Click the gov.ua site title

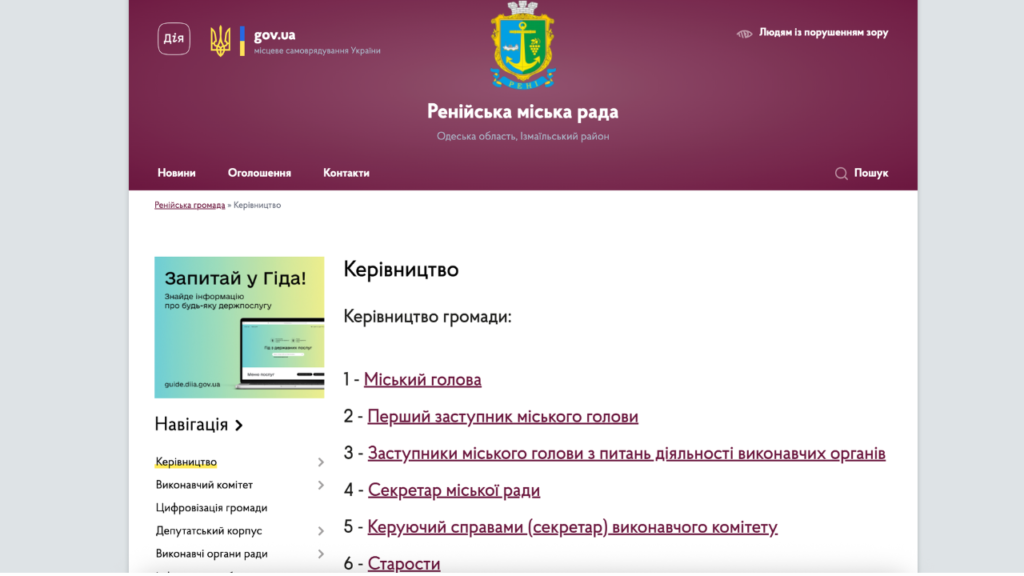(274, 35)
